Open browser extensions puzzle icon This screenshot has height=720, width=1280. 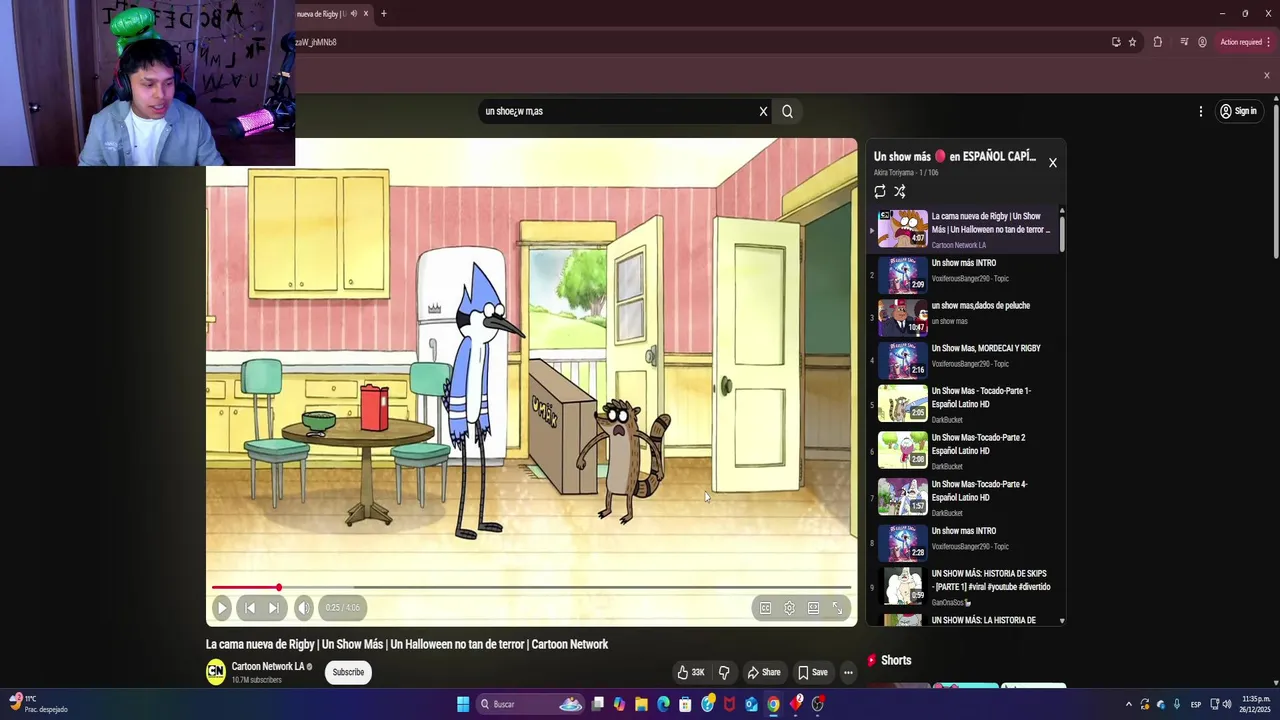(1158, 42)
